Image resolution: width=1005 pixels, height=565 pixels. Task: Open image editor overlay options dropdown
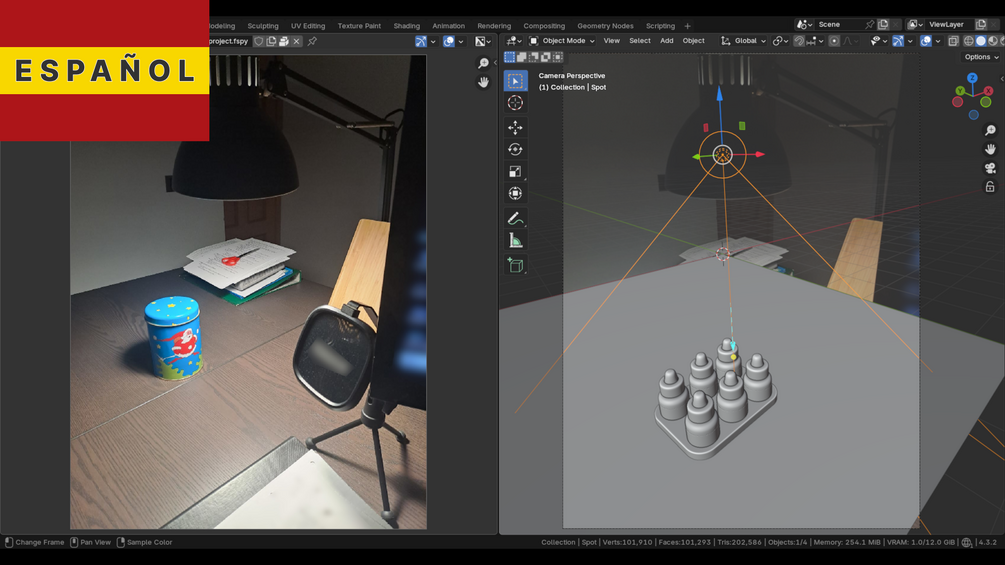pyautogui.click(x=461, y=41)
